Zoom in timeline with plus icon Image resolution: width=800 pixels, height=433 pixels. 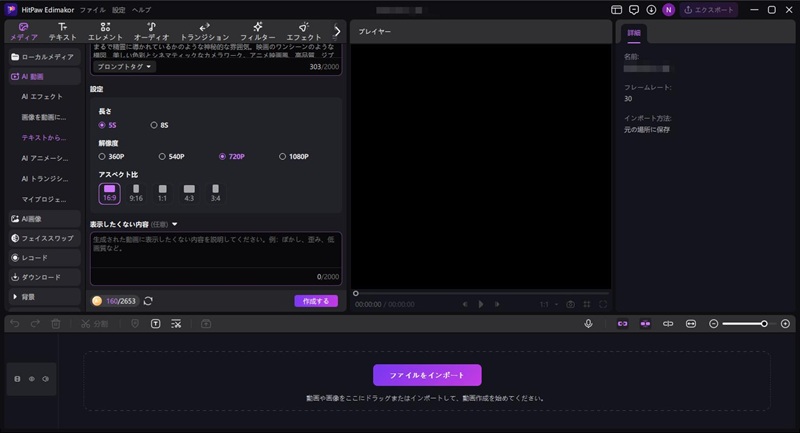(785, 324)
